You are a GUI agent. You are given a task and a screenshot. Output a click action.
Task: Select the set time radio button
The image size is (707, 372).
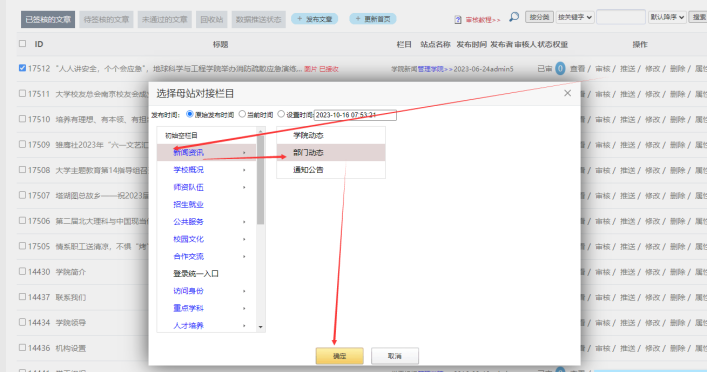281,114
